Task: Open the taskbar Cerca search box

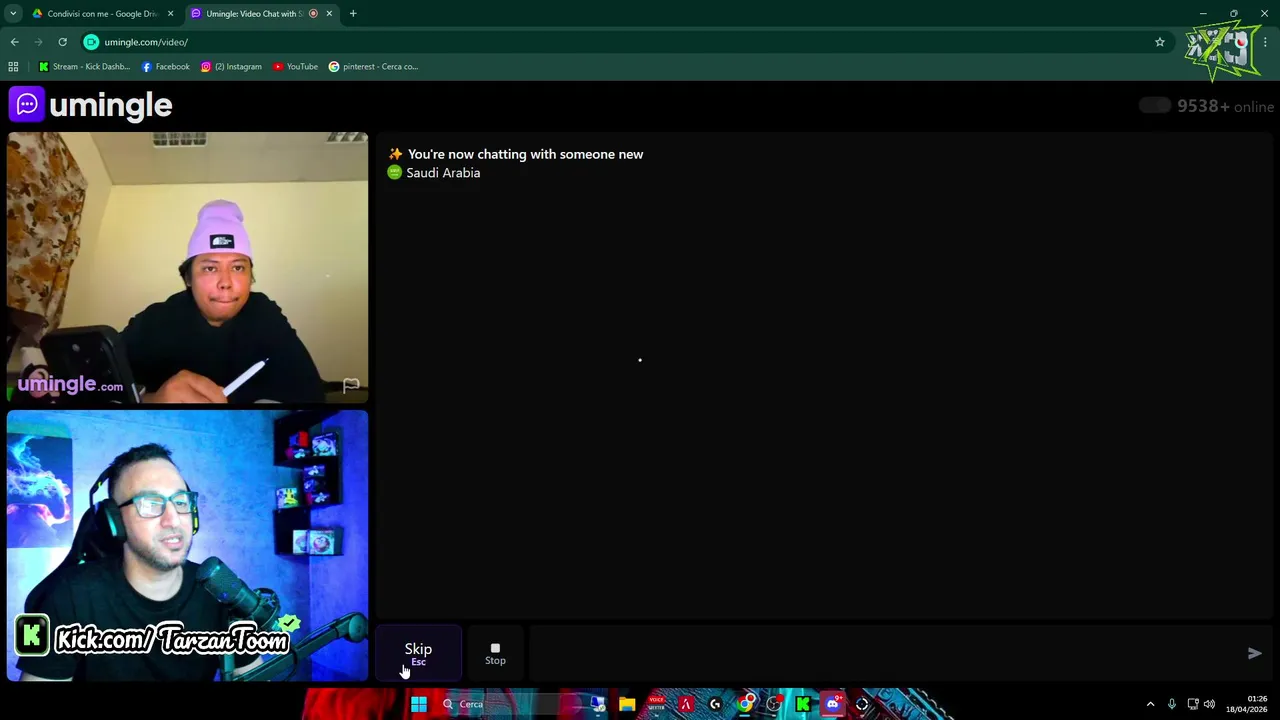Action: click(510, 704)
